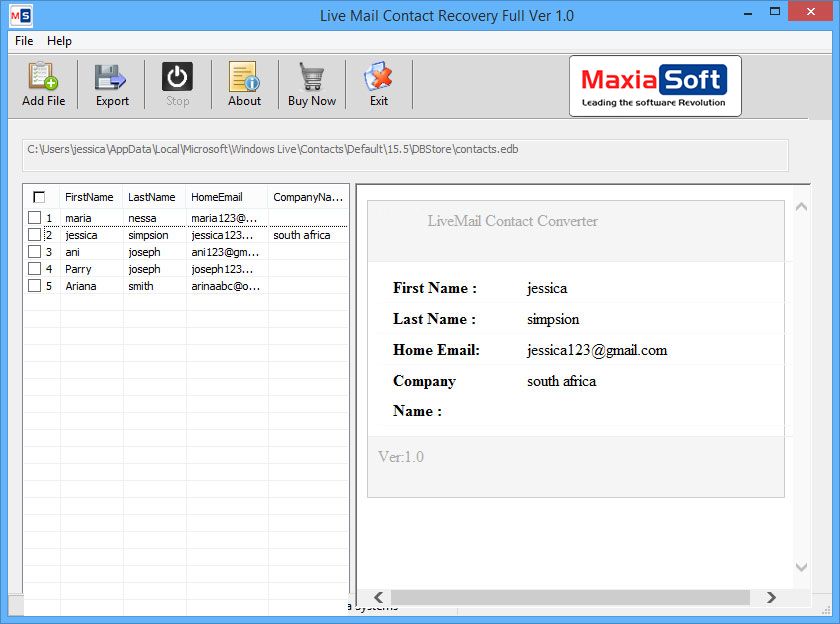Close the Live Mail Contact Recovery window
The height and width of the screenshot is (624, 840).
[x=811, y=12]
